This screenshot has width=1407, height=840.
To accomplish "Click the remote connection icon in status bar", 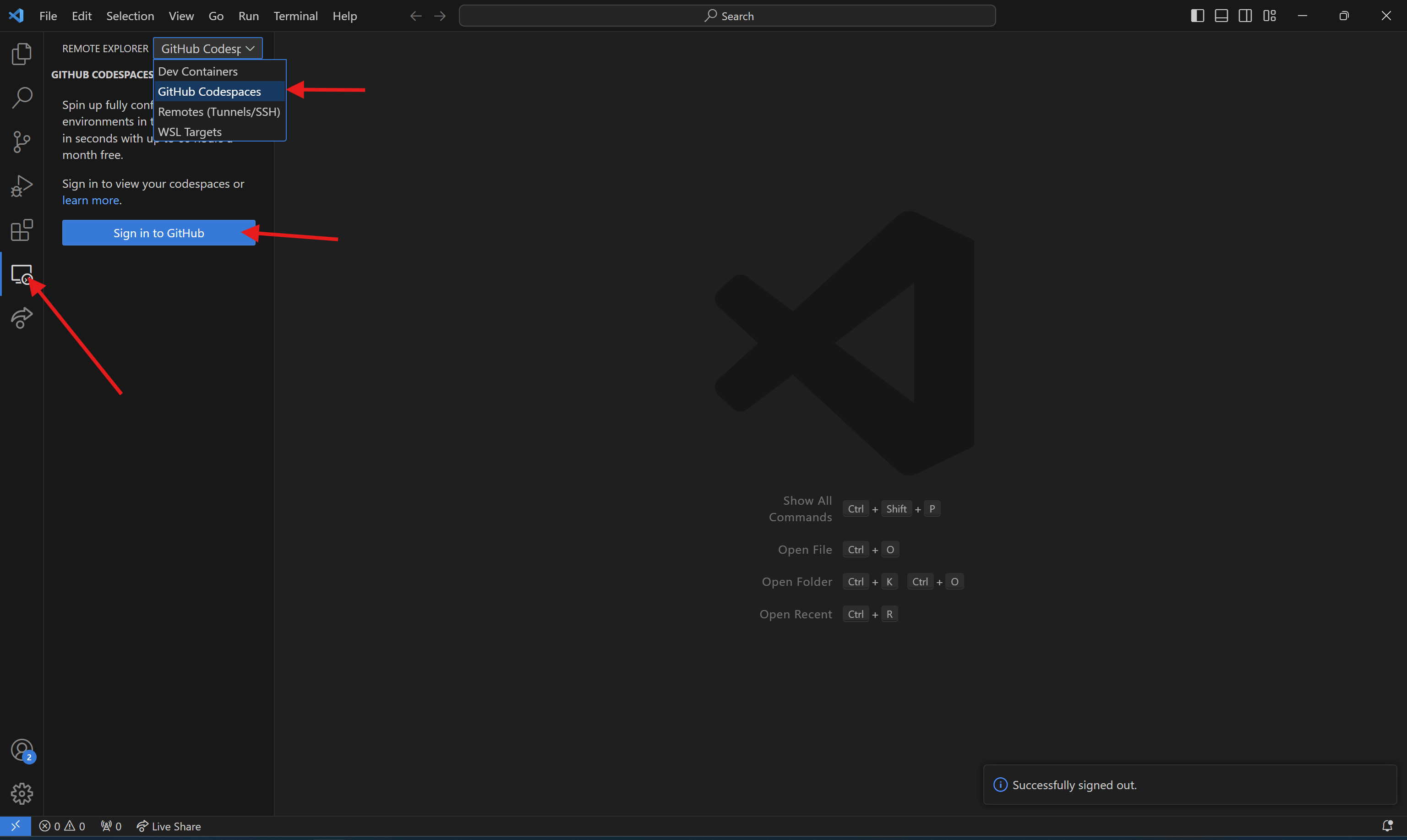I will 15,826.
